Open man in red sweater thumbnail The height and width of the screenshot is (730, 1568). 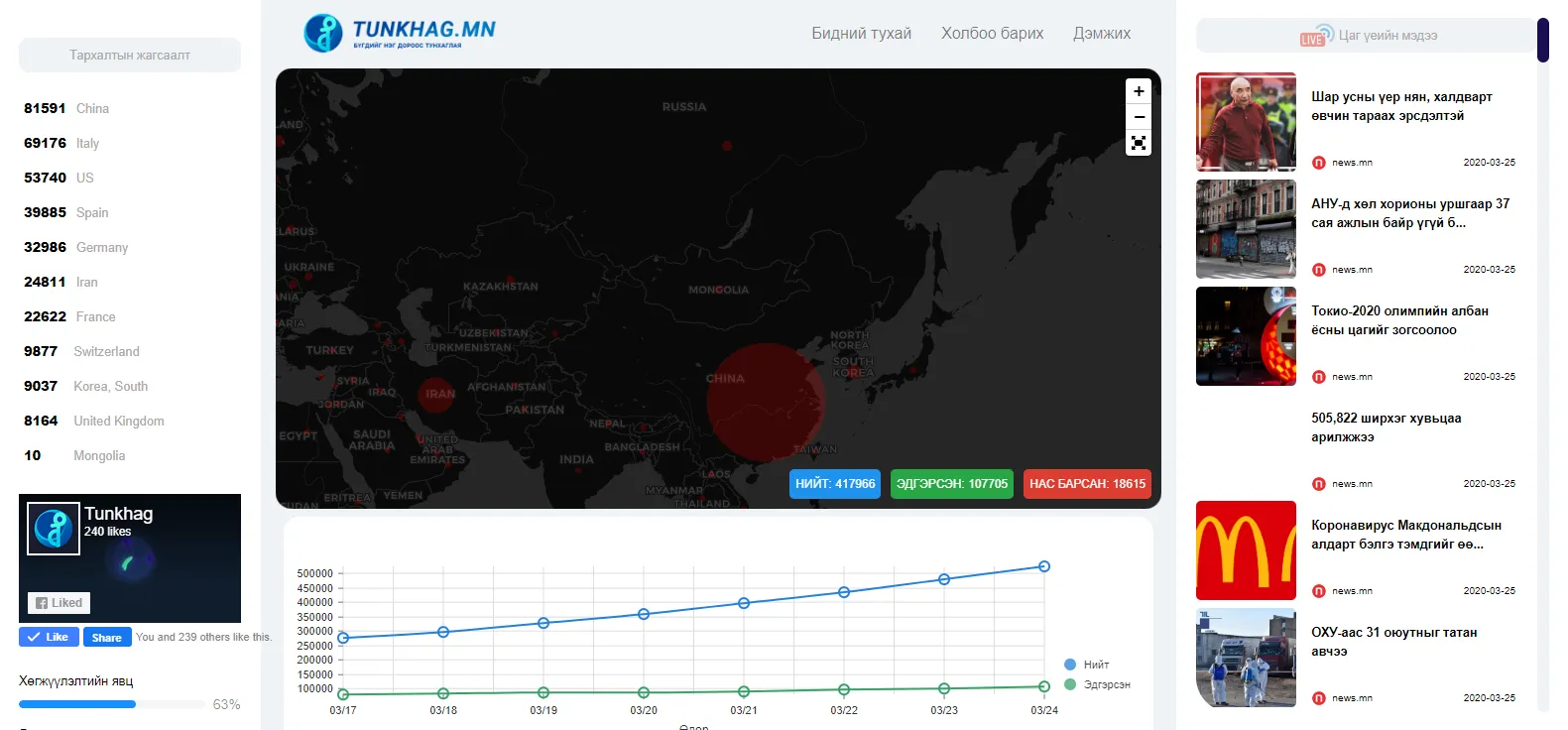1246,122
